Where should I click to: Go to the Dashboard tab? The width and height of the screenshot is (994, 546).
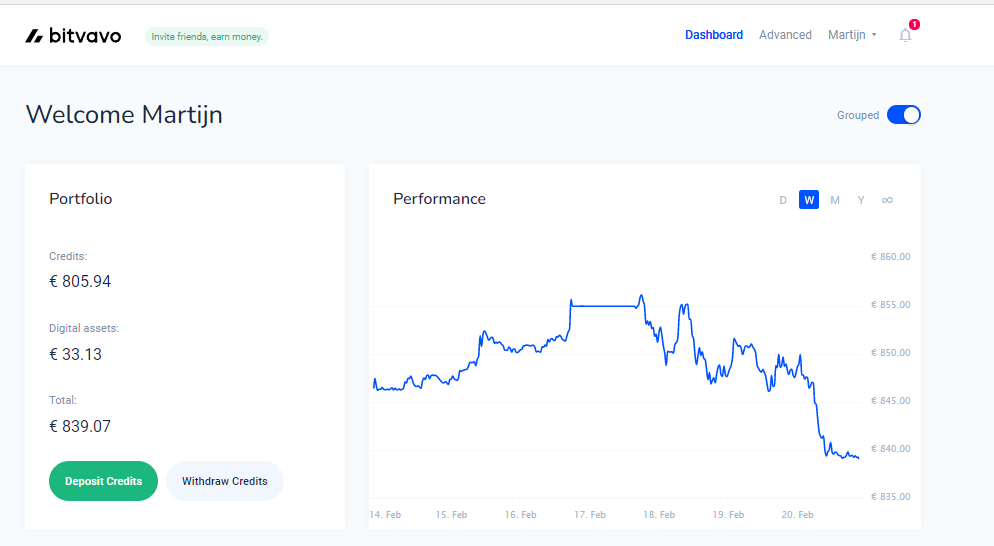(x=714, y=35)
